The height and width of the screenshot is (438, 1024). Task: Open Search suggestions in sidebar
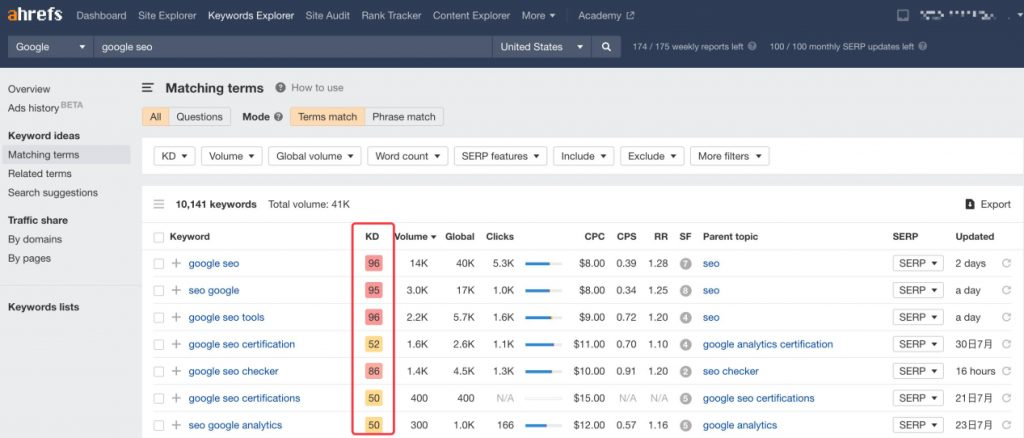click(53, 193)
